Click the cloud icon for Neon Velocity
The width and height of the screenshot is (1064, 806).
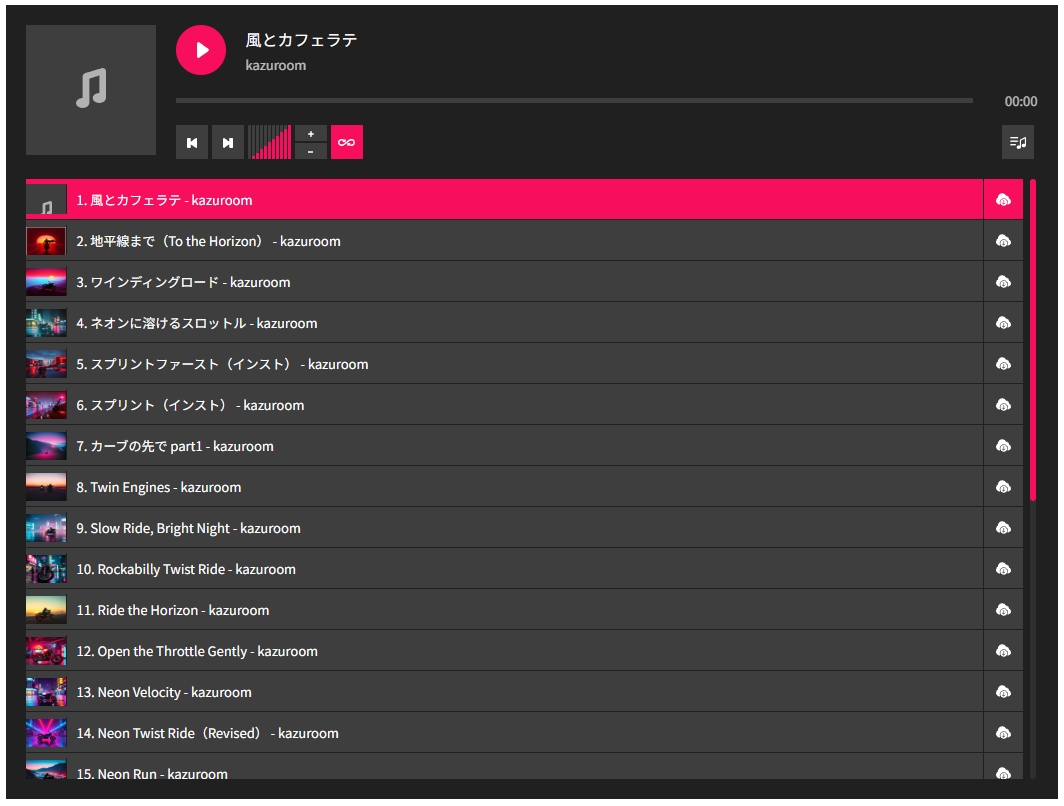pyautogui.click(x=1003, y=692)
